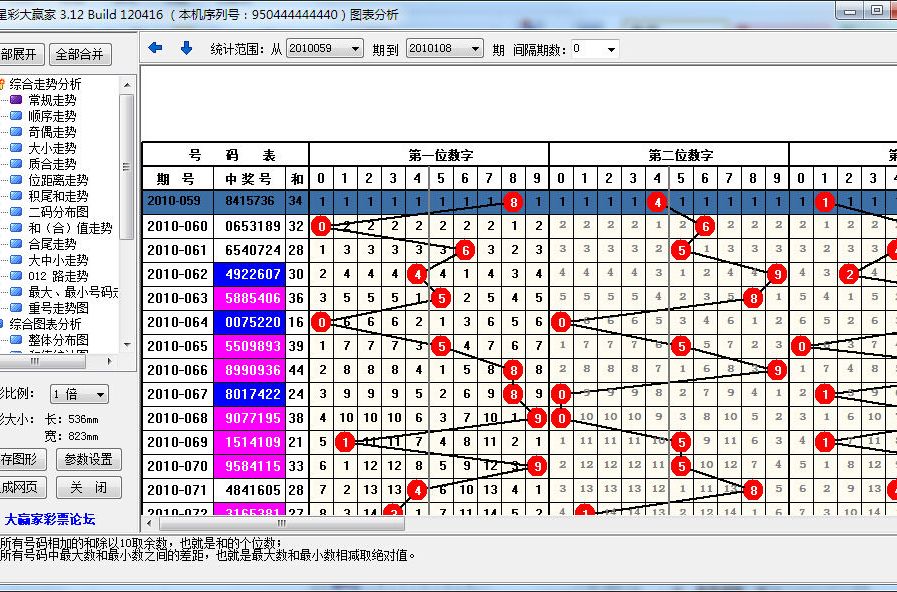Select 合尾走势 in the tree
The image size is (897, 592).
52,244
